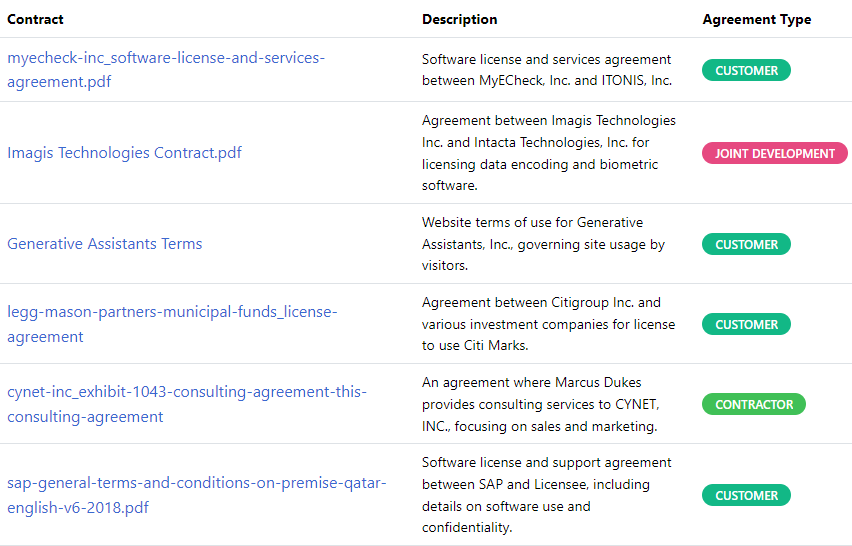This screenshot has height=546, width=852.
Task: Click the Joint Development badge
Action: click(x=775, y=153)
